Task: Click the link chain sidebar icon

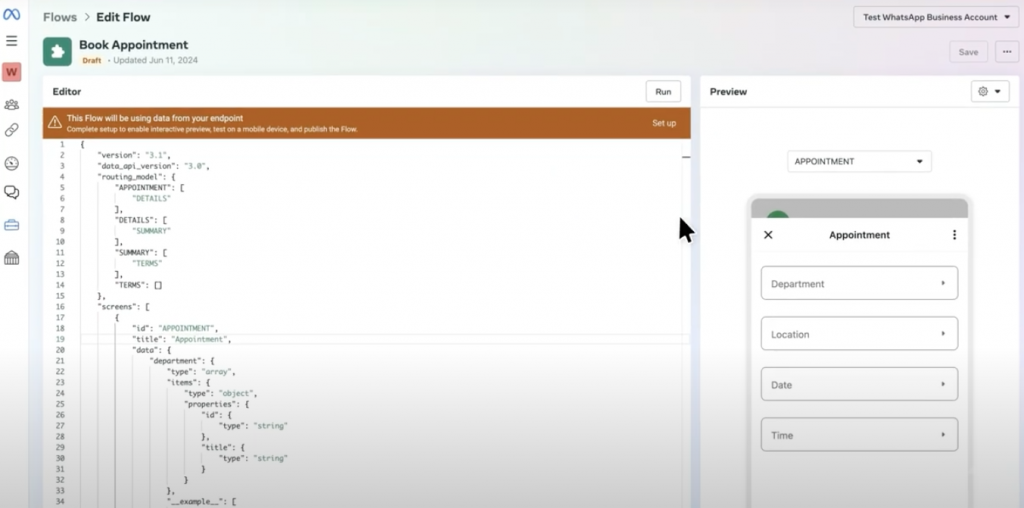Action: [12, 130]
